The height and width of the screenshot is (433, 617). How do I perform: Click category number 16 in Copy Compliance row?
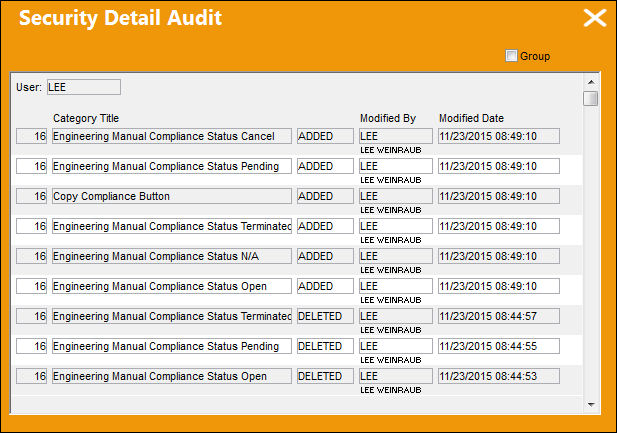(x=31, y=196)
